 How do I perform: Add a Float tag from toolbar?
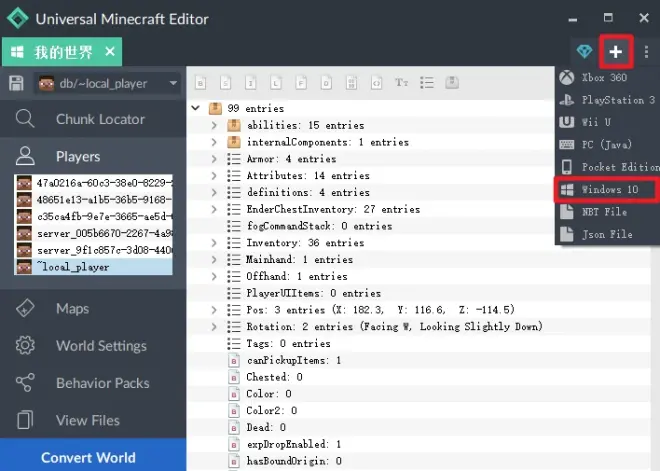301,82
